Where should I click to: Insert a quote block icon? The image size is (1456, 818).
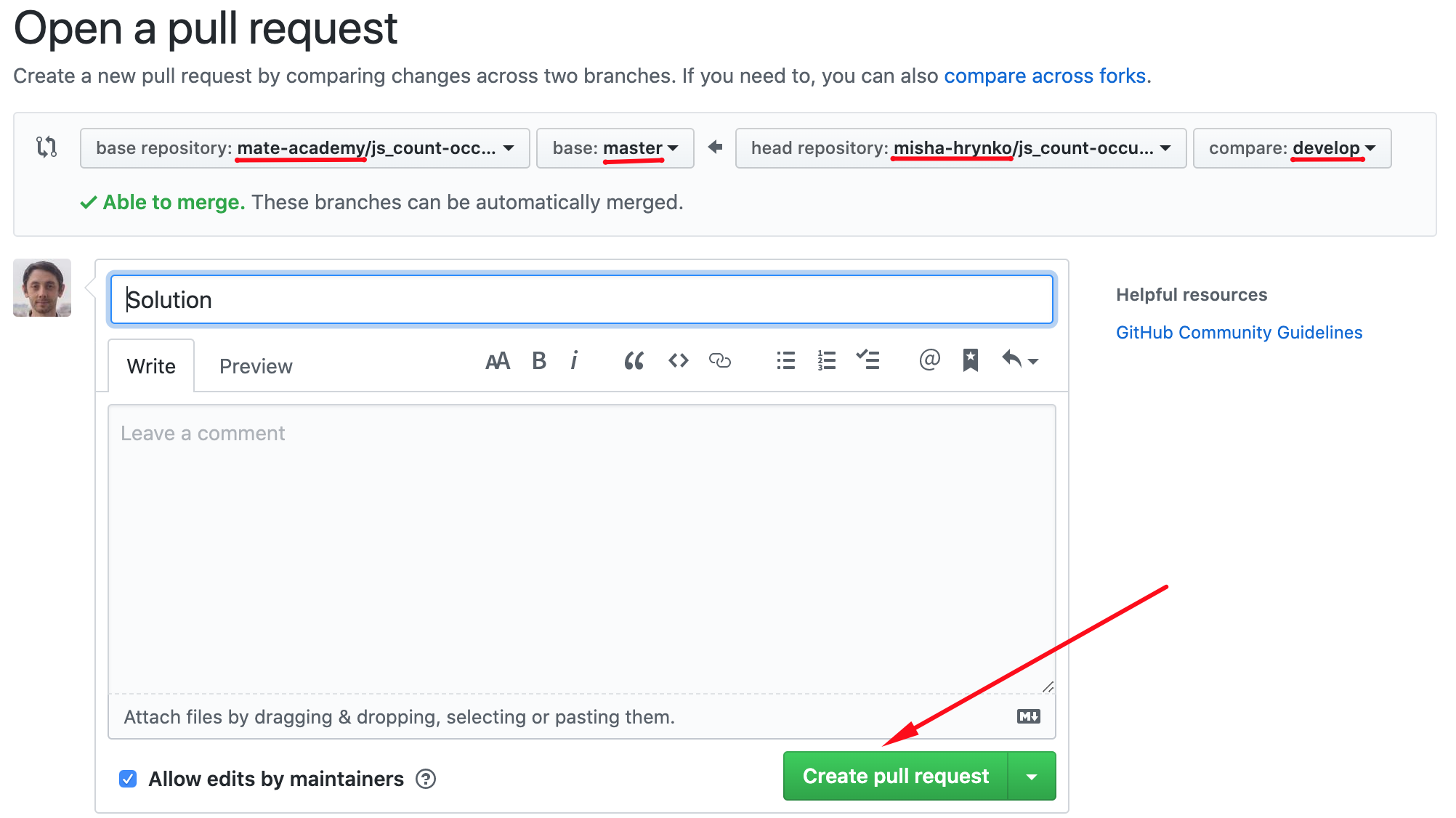634,361
